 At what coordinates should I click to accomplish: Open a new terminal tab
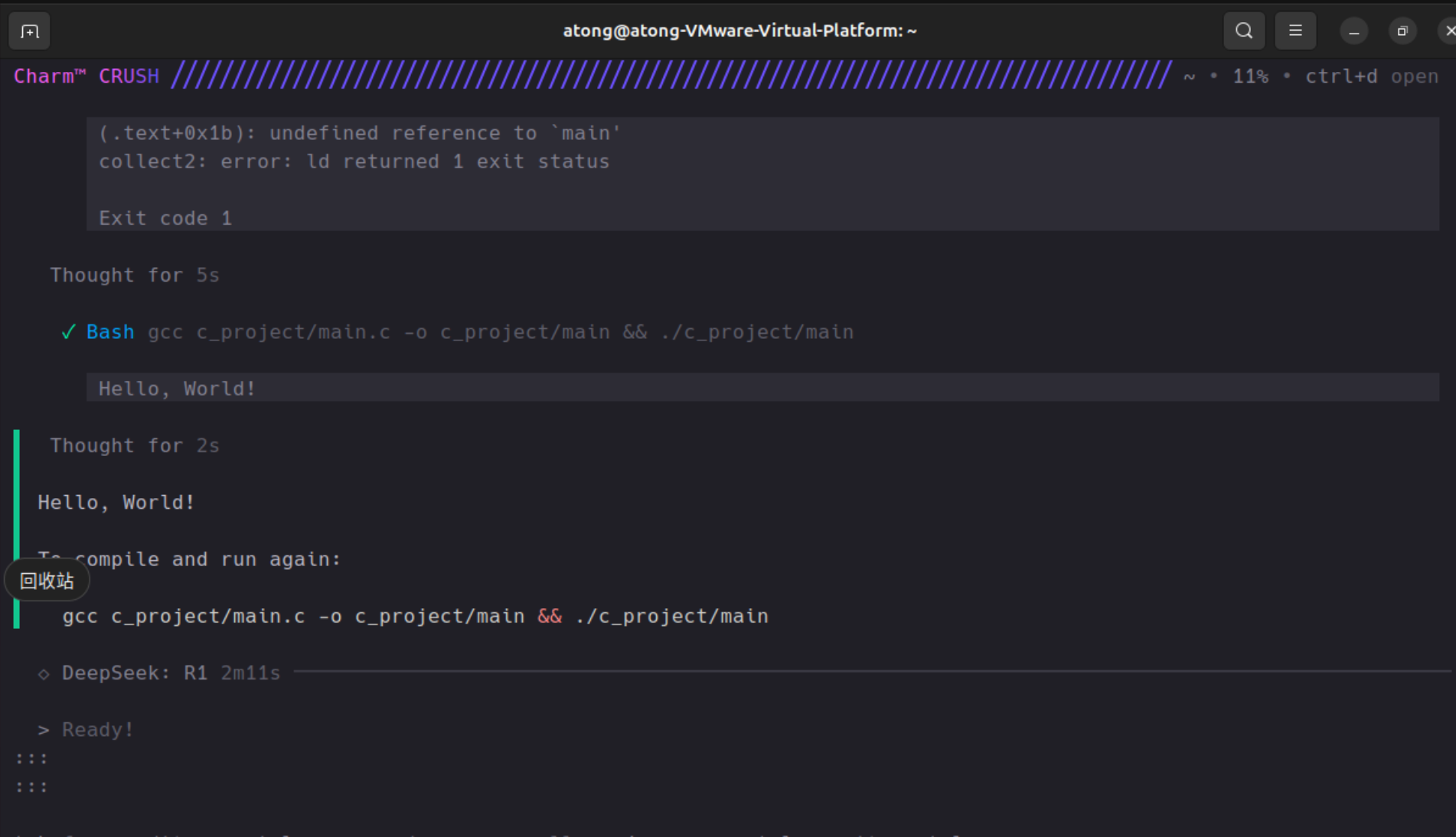click(29, 31)
